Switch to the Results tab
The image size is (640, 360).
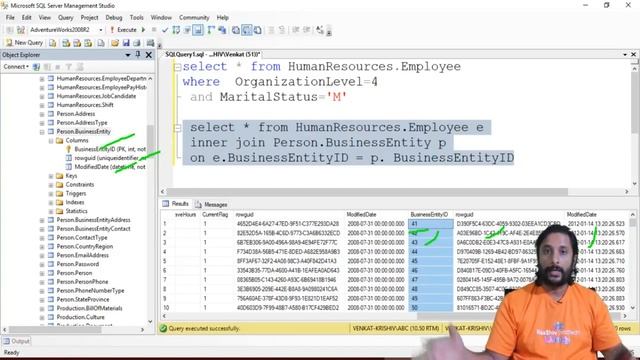click(x=176, y=204)
